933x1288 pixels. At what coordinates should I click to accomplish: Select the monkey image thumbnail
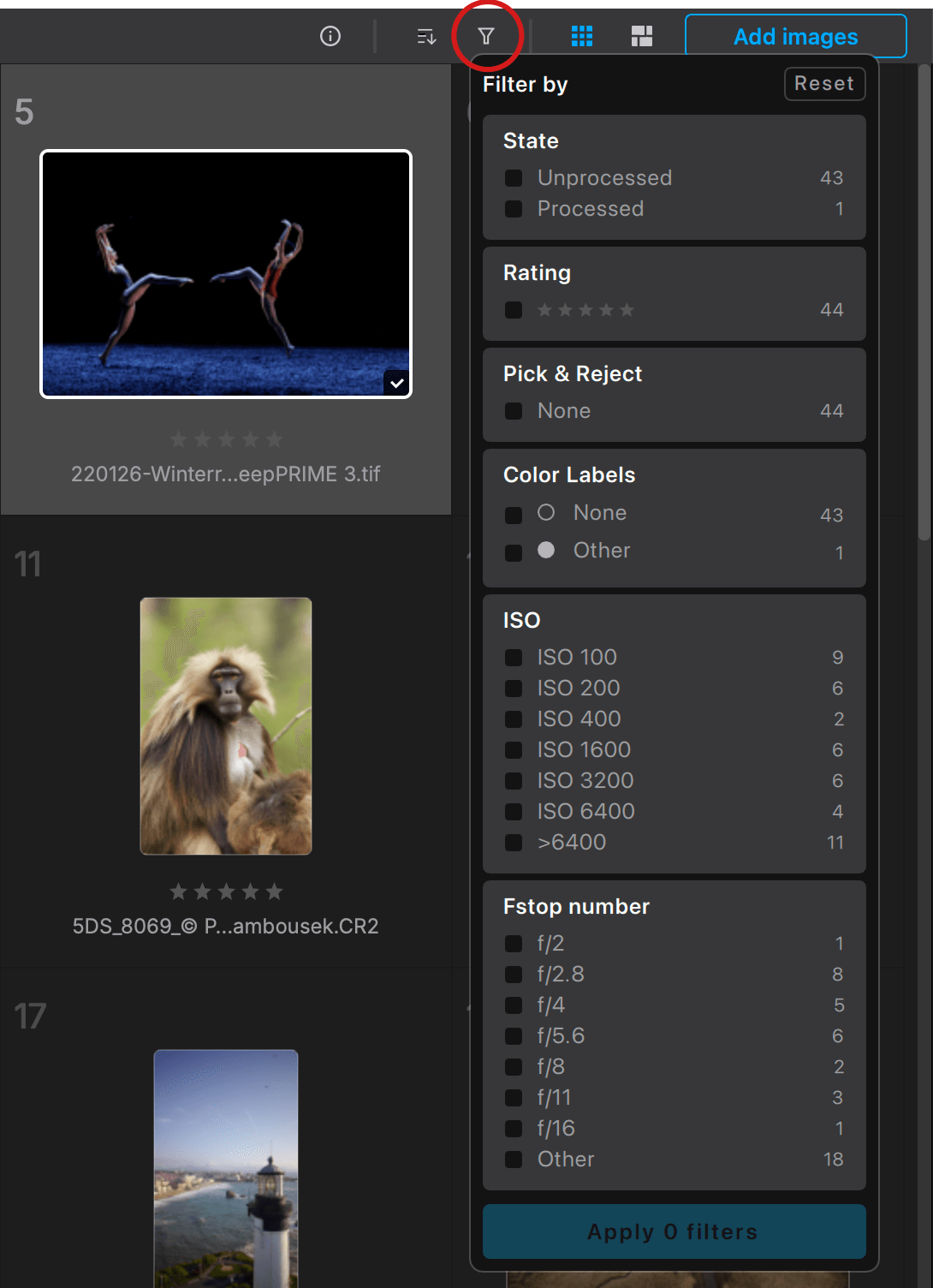pyautogui.click(x=226, y=726)
